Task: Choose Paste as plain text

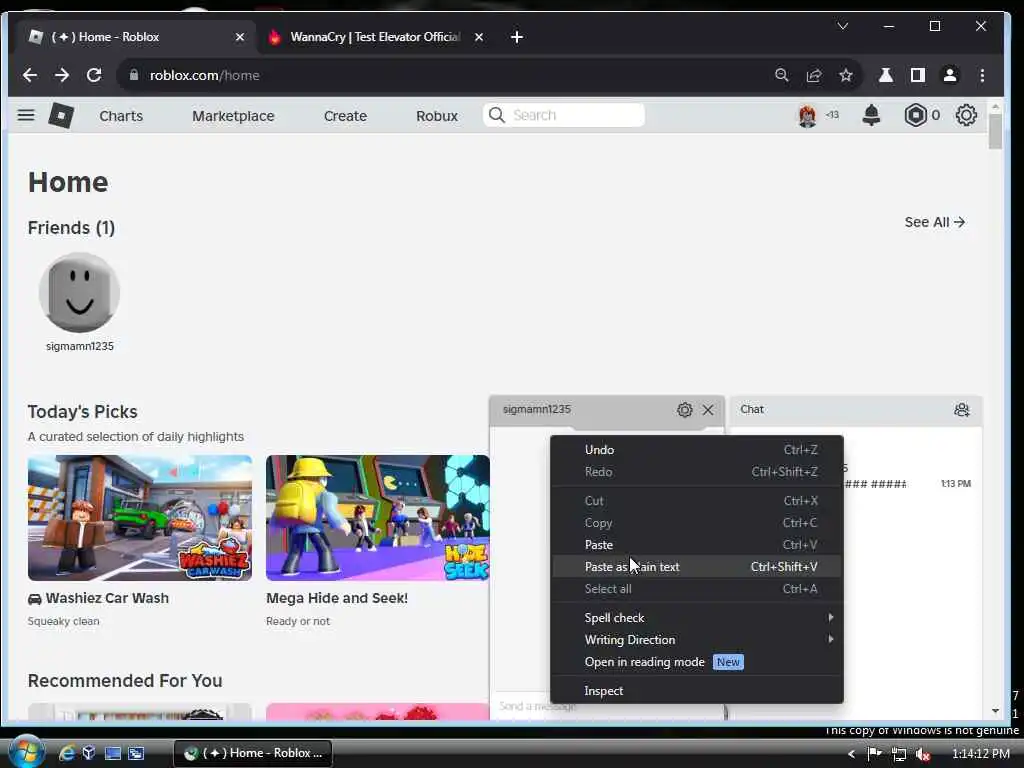Action: point(697,567)
